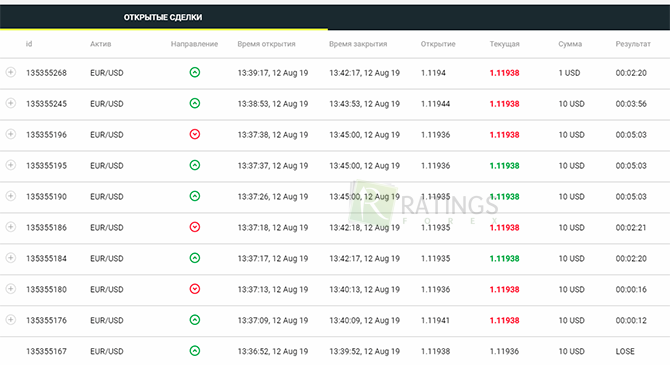Click green up arrow of trade 135355190
670x365 pixels.
click(195, 196)
